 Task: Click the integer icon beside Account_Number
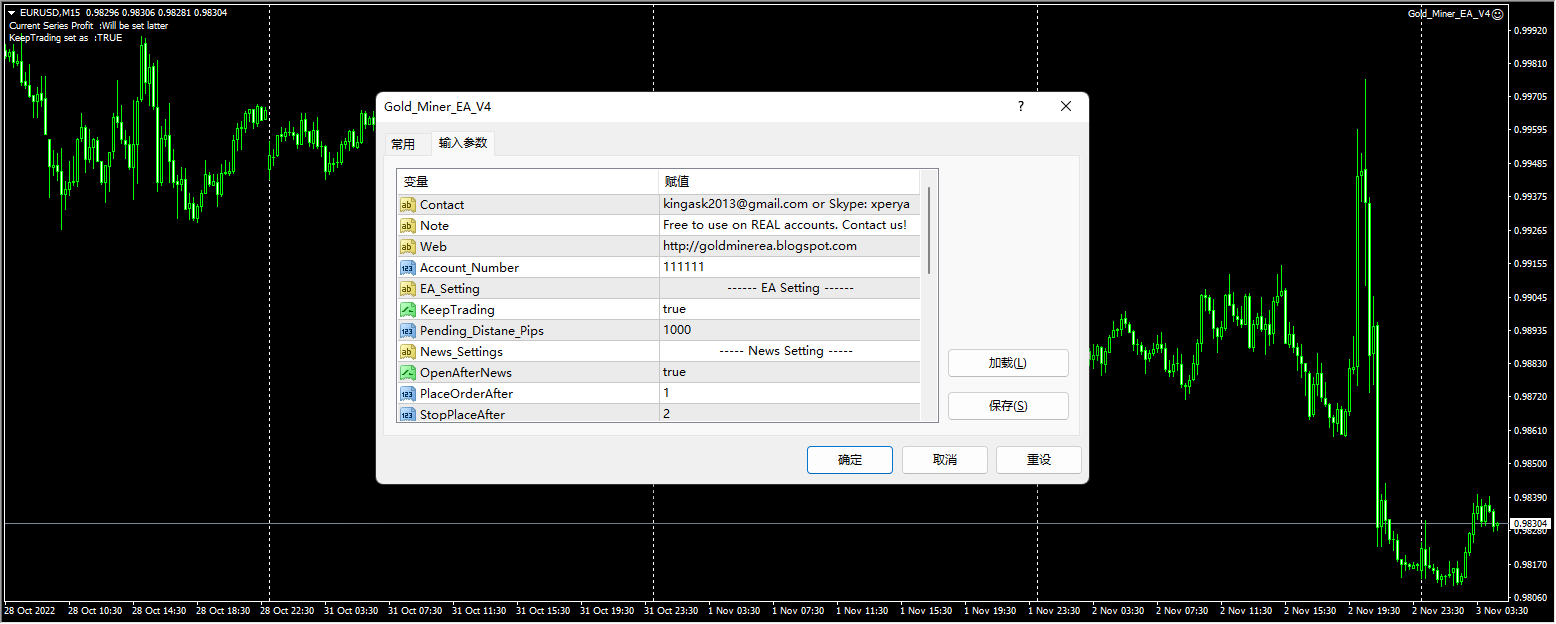[407, 268]
